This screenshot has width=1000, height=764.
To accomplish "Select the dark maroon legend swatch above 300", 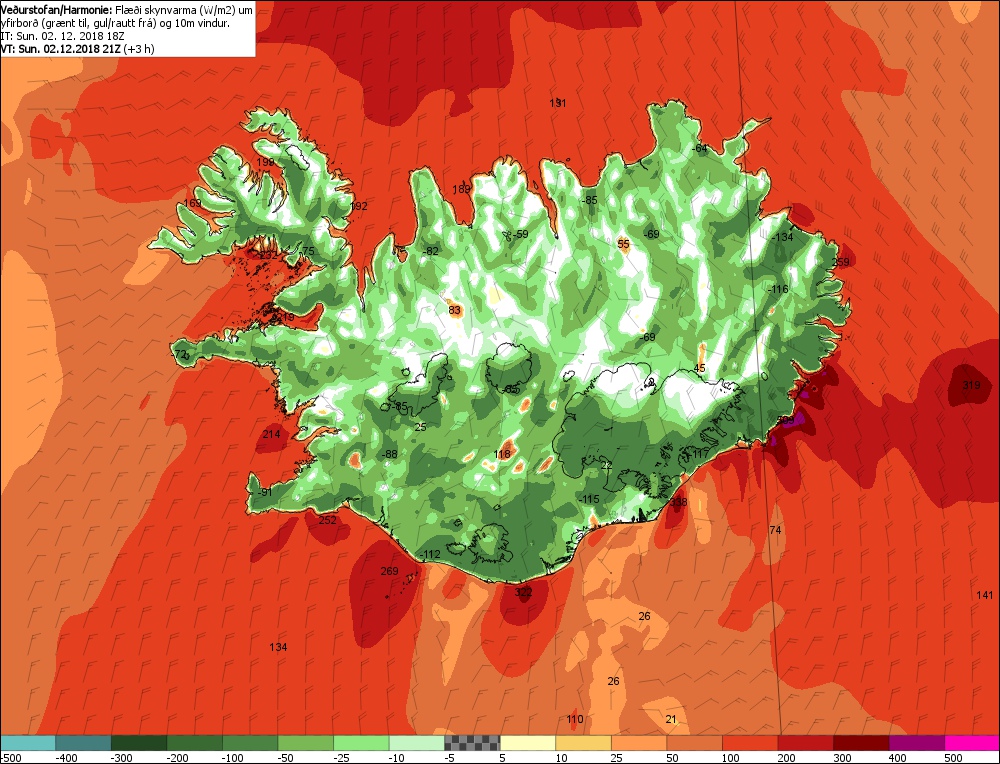I will tap(861, 742).
